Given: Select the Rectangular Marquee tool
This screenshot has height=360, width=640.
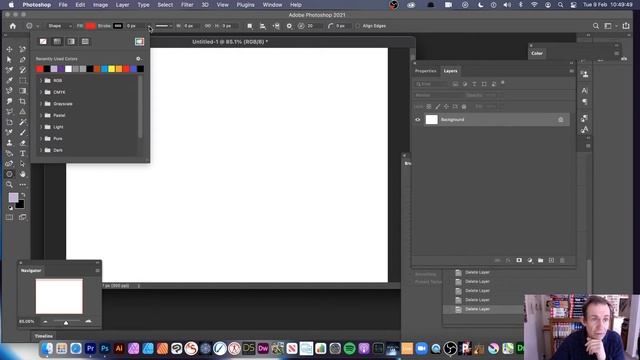Looking at the screenshot, I should point(22,80).
